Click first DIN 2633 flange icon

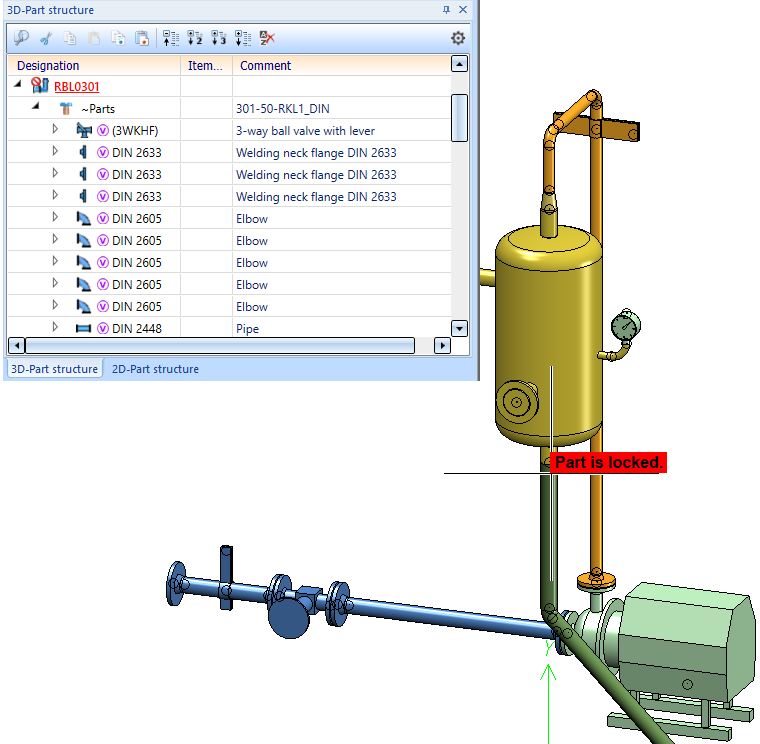point(83,152)
